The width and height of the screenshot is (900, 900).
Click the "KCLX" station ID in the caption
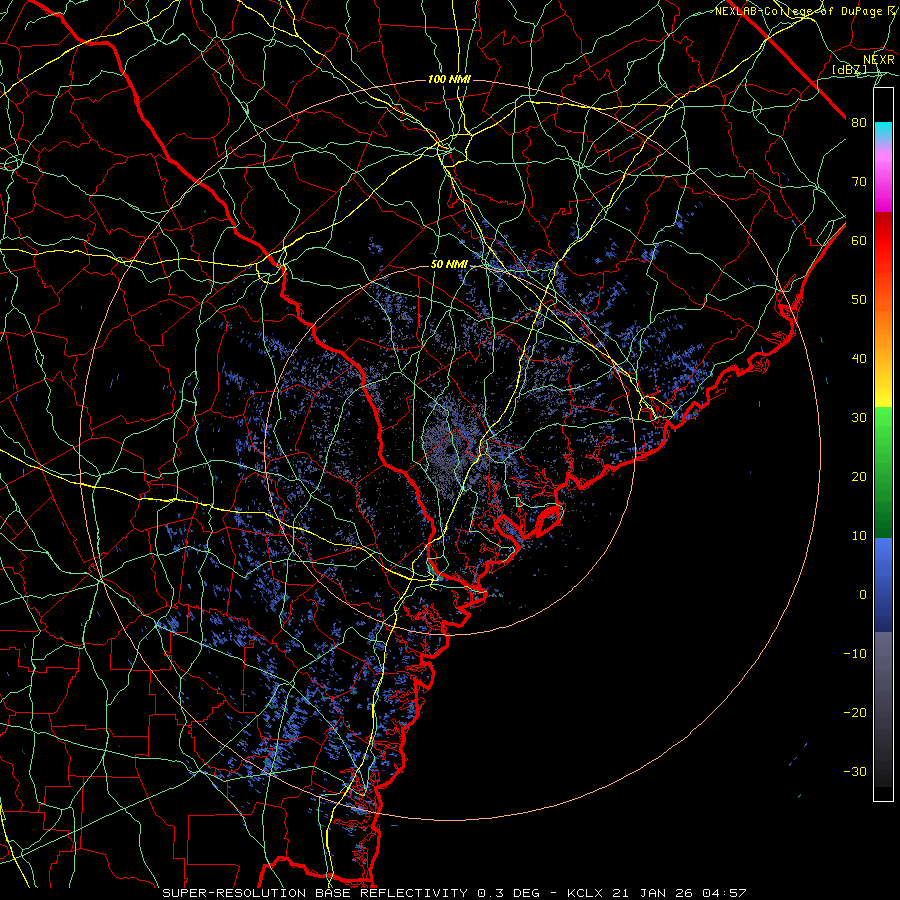pyautogui.click(x=585, y=893)
